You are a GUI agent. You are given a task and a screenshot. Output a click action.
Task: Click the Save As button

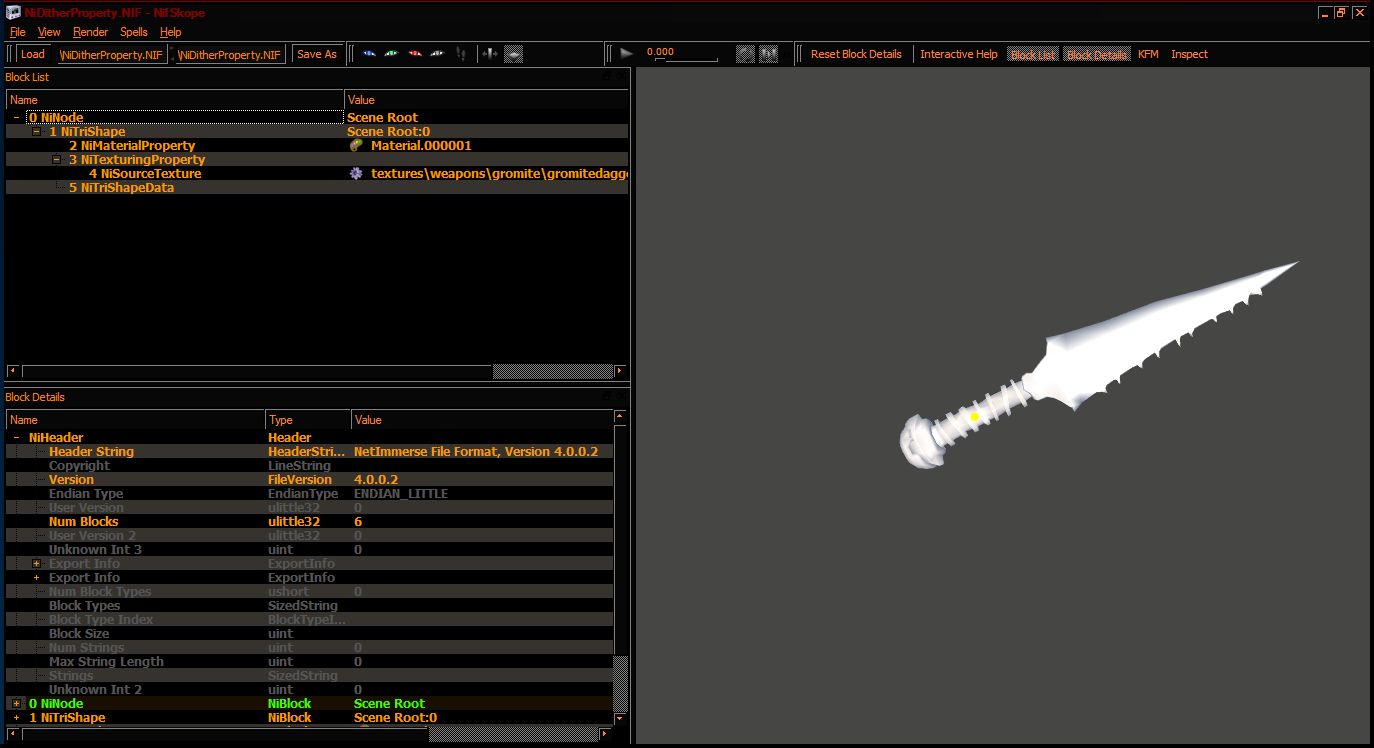click(317, 54)
